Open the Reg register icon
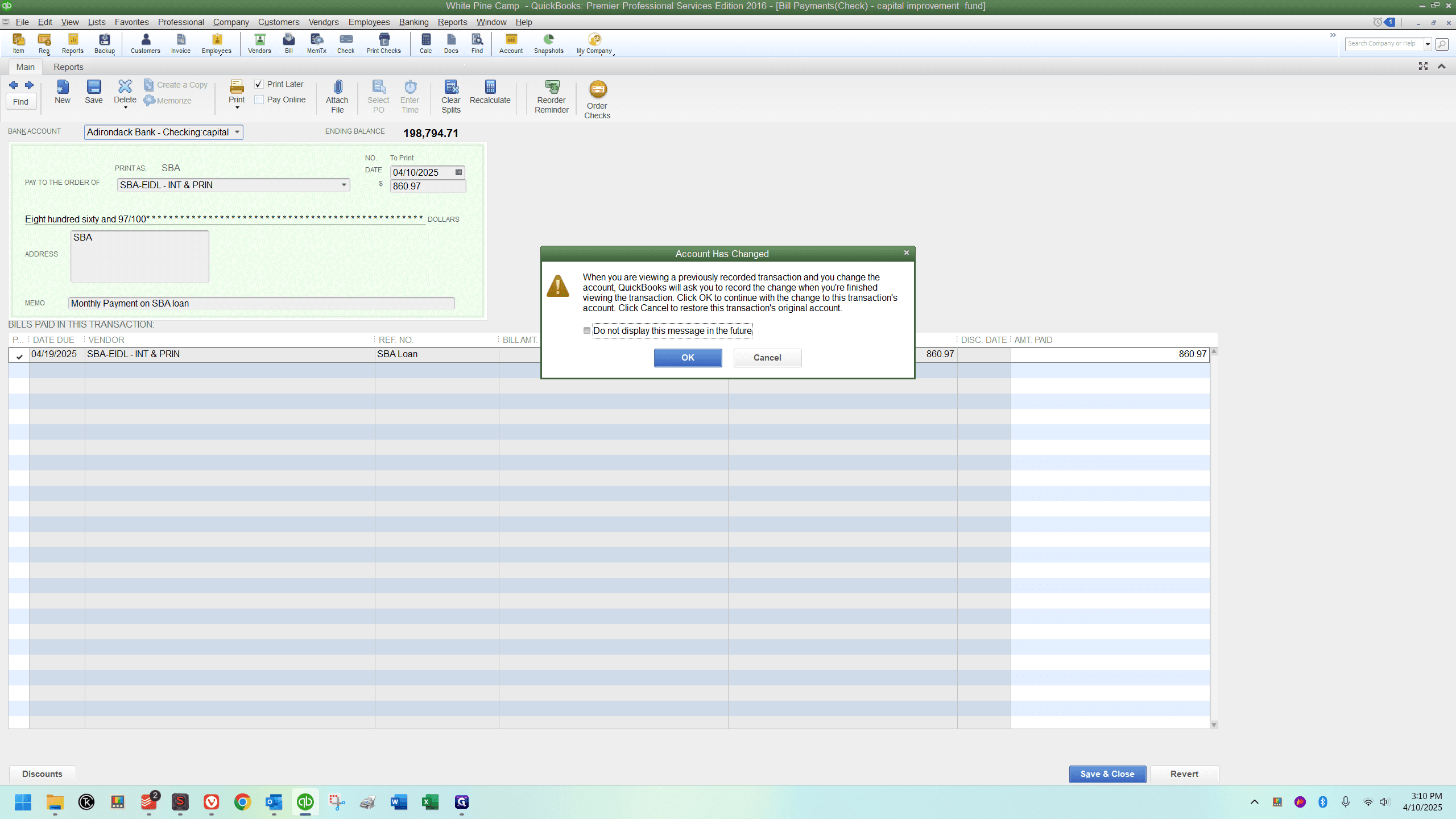 44,43
